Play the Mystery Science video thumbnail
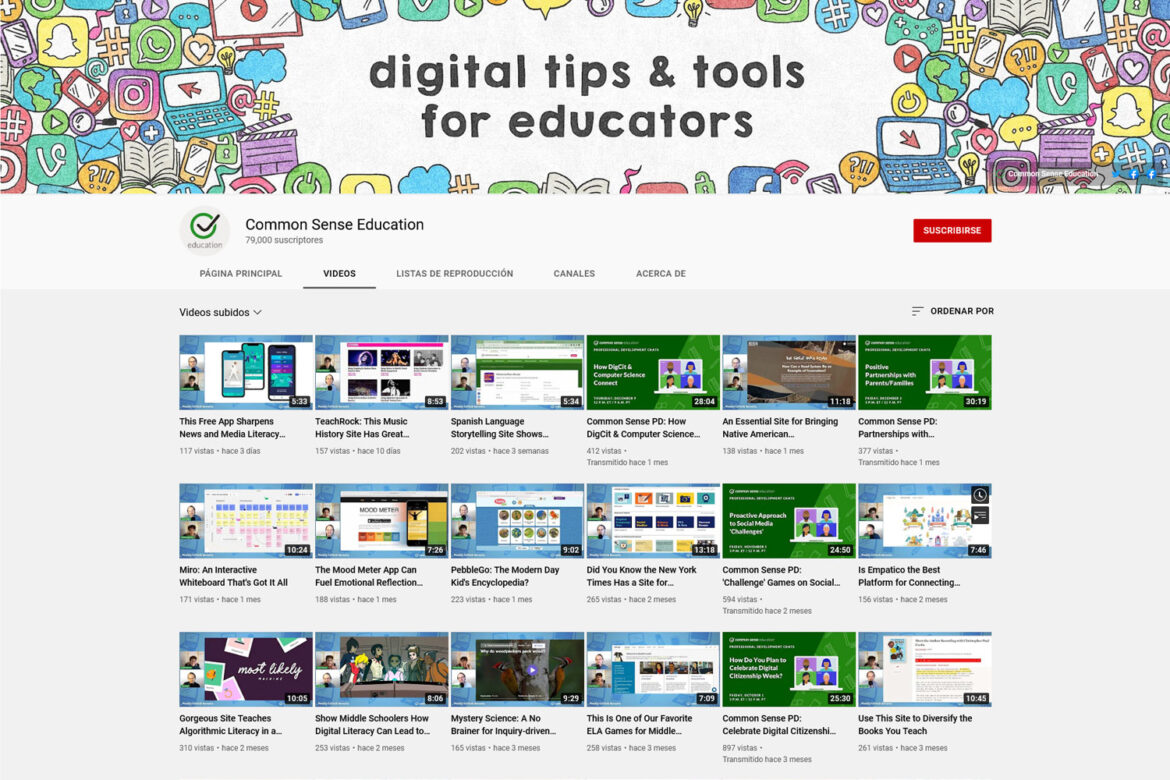The width and height of the screenshot is (1170, 780). coord(517,668)
